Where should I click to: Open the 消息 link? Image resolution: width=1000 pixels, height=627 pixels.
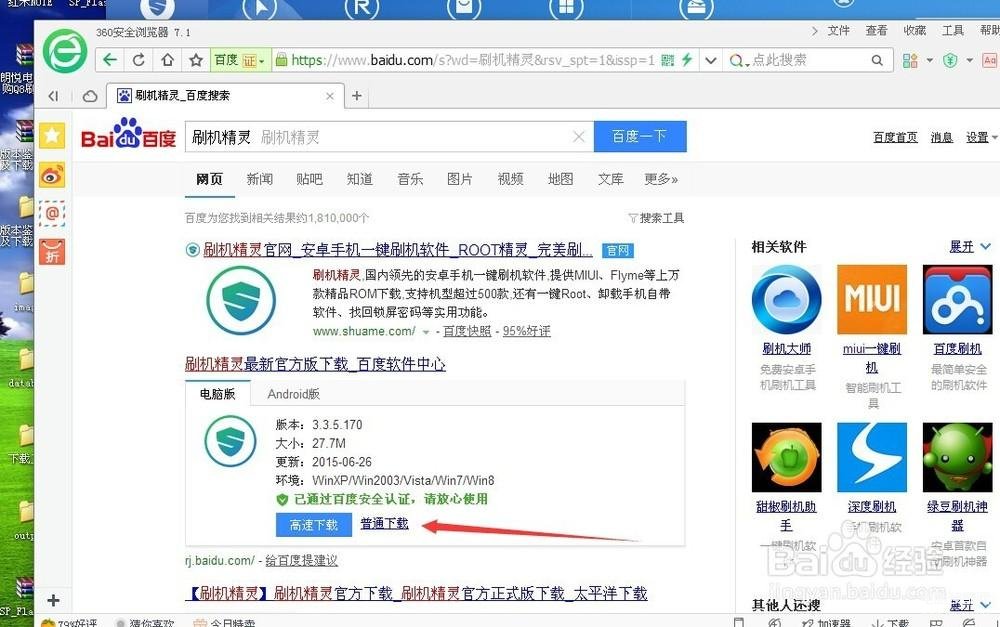(941, 137)
